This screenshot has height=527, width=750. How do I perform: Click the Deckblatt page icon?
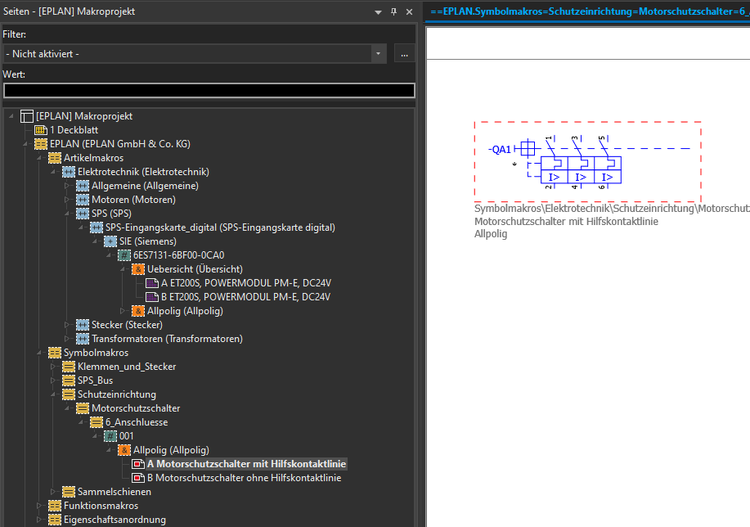click(x=41, y=130)
